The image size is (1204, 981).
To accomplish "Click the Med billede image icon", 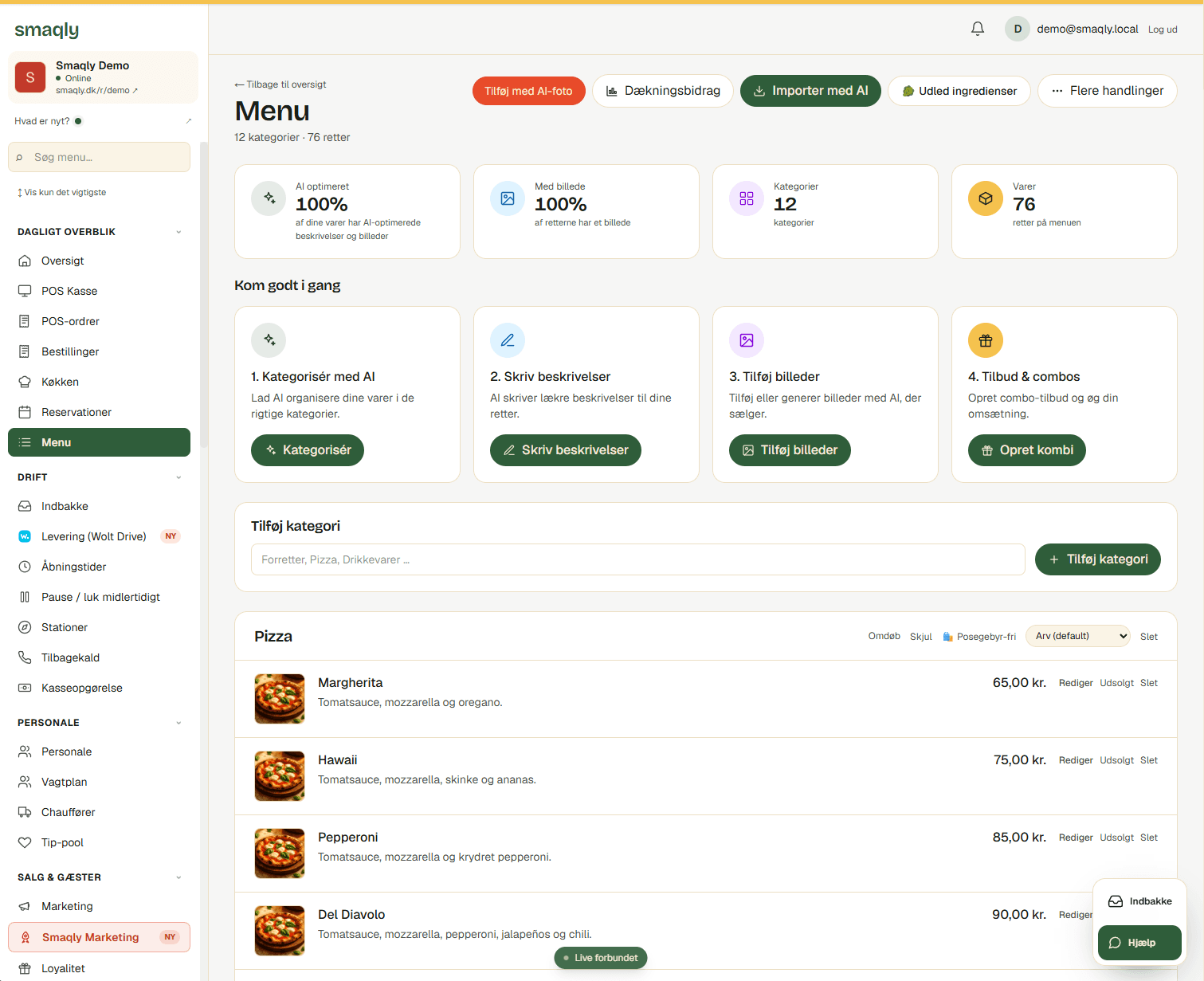I will 508,198.
